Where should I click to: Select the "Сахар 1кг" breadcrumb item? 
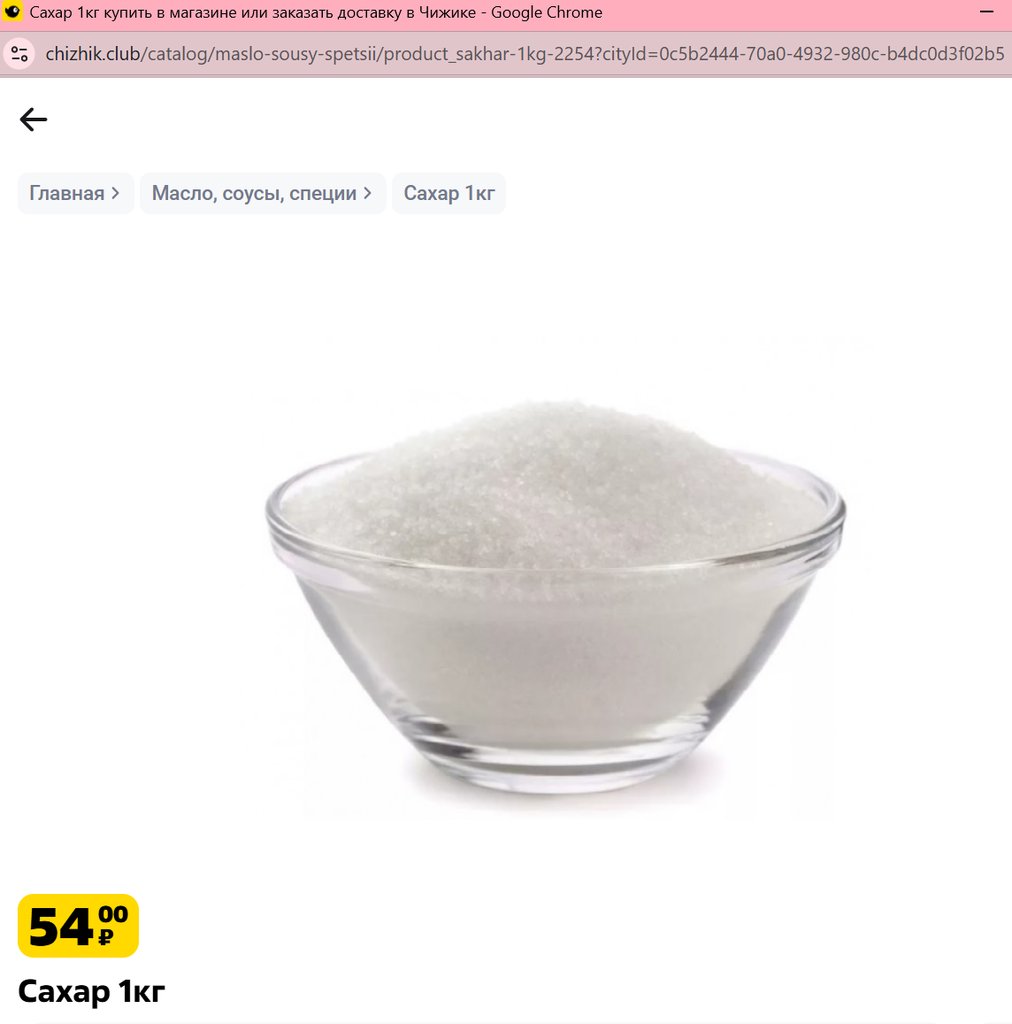click(449, 193)
